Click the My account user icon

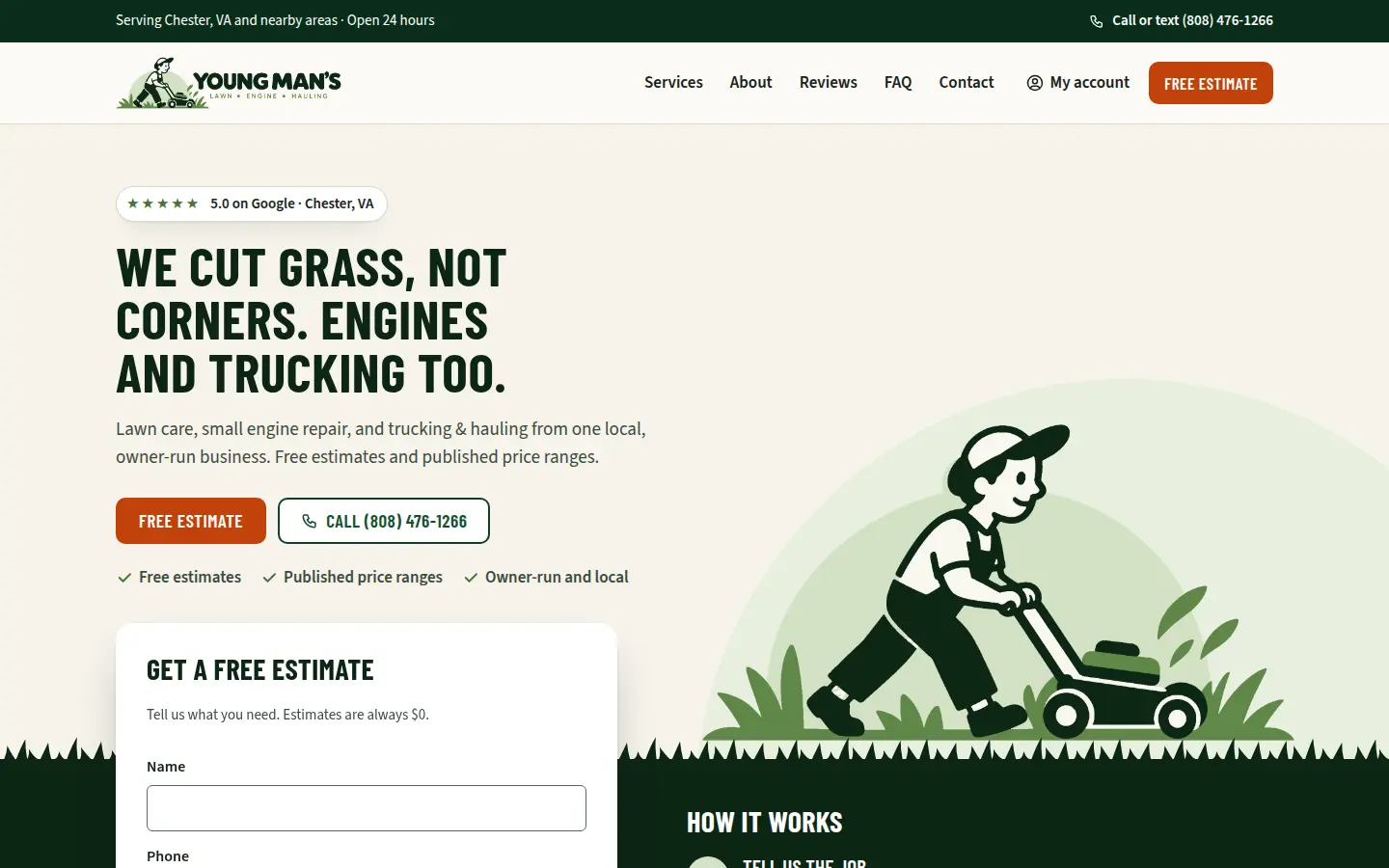point(1035,83)
